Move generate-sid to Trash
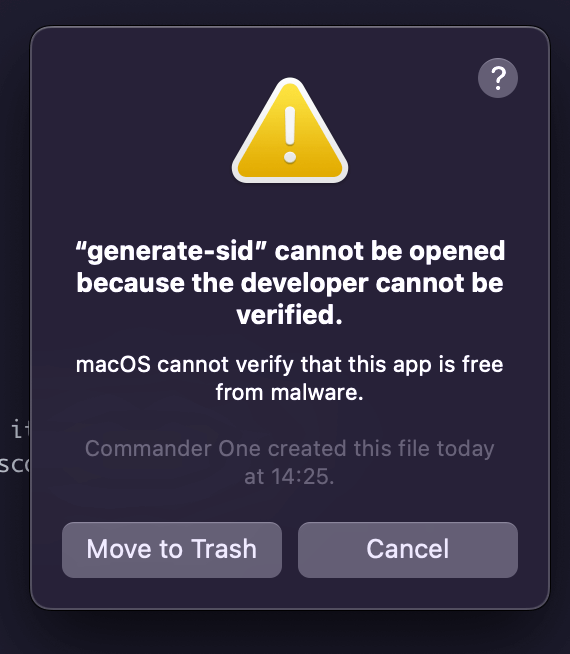This screenshot has height=654, width=570. (x=172, y=549)
